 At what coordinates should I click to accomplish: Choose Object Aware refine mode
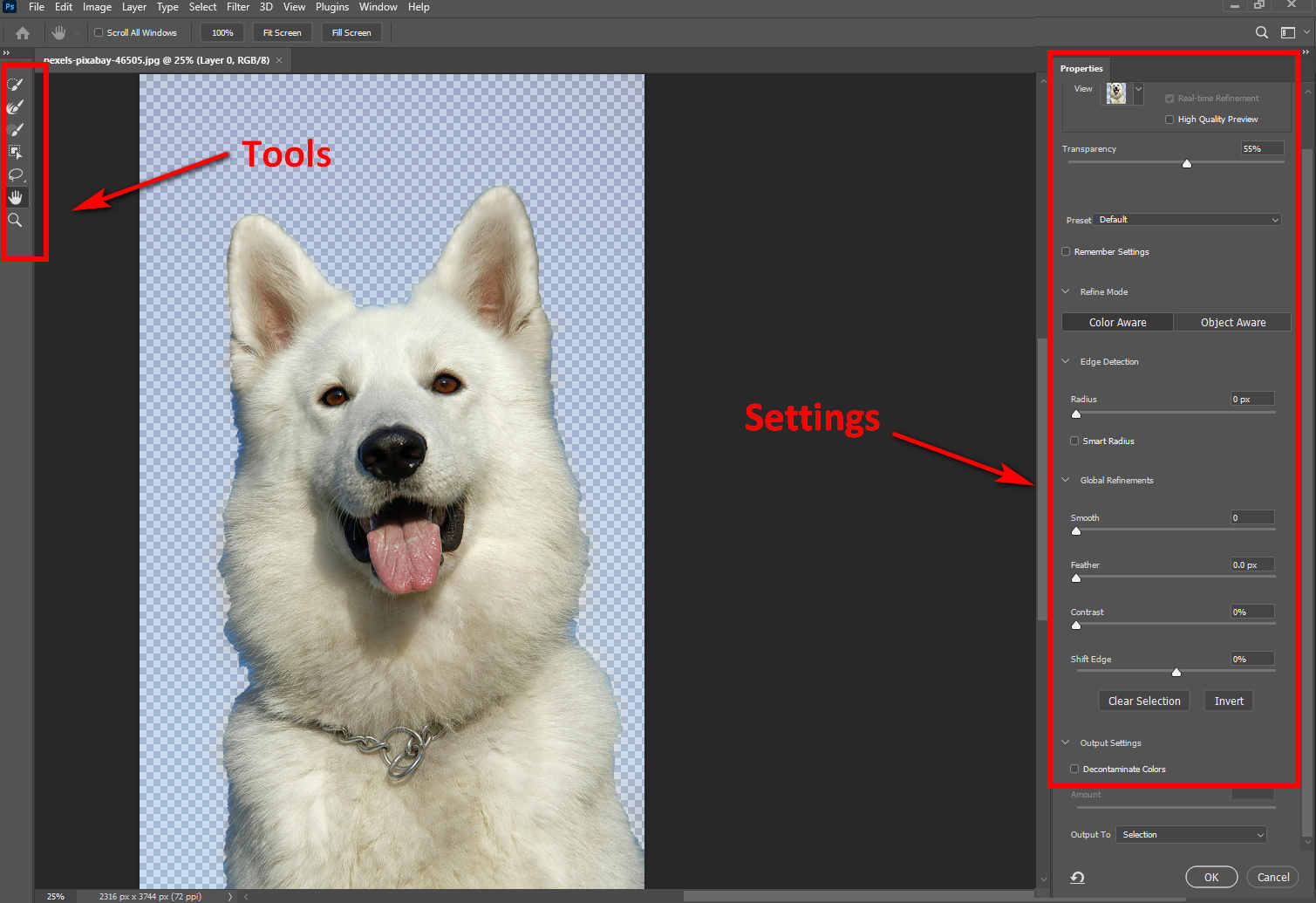point(1232,322)
